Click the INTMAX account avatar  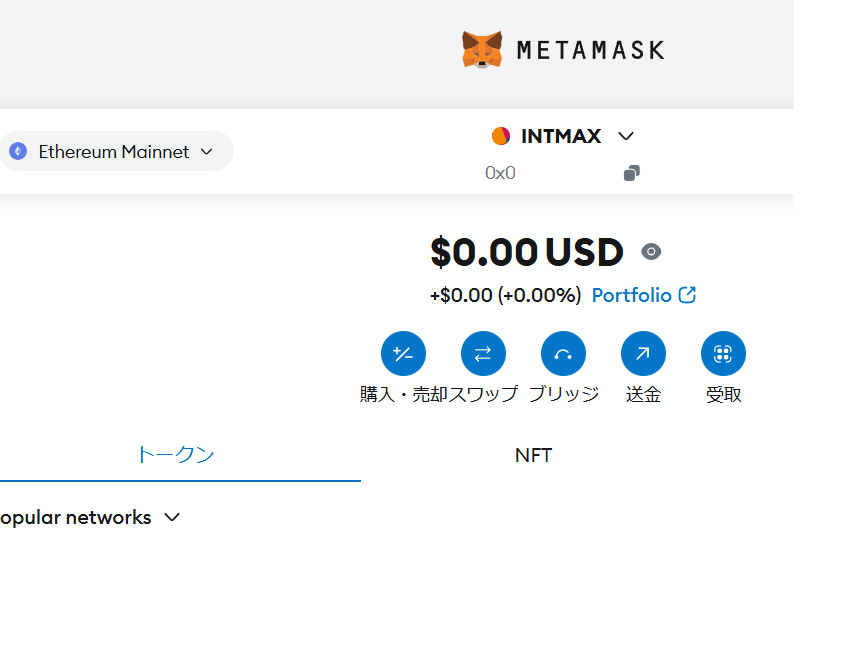[501, 136]
